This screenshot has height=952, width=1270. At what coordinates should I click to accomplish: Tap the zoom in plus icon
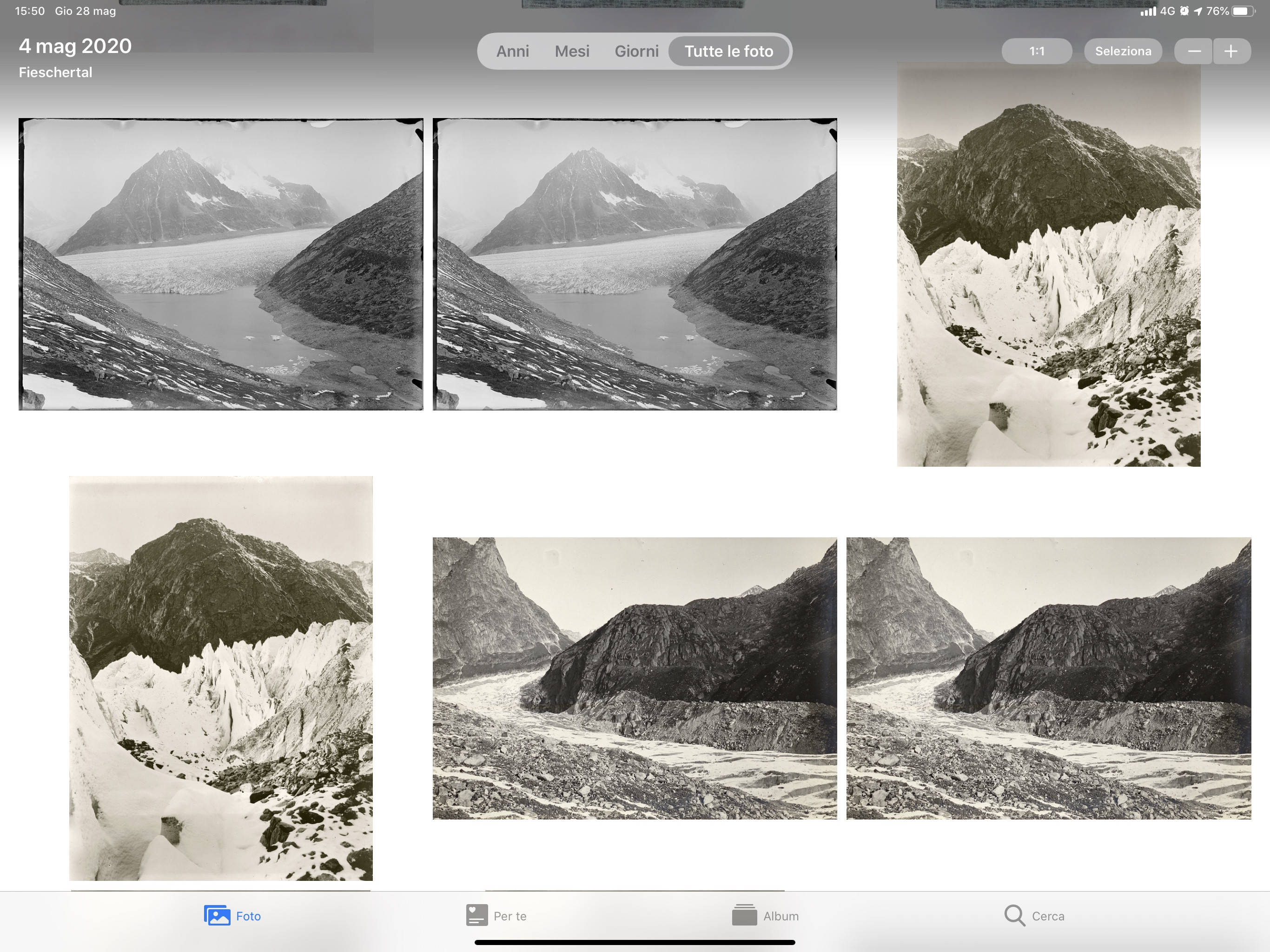(x=1231, y=52)
